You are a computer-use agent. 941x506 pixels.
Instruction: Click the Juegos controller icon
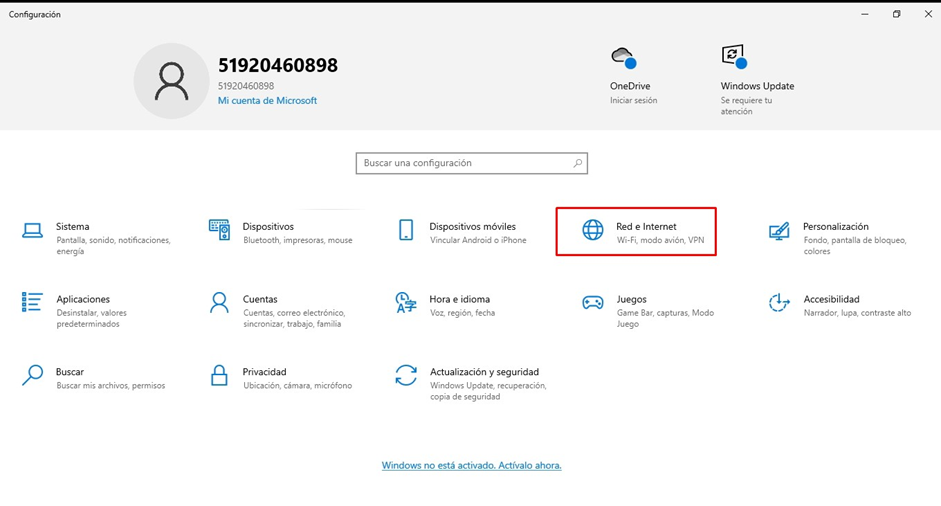click(x=593, y=302)
